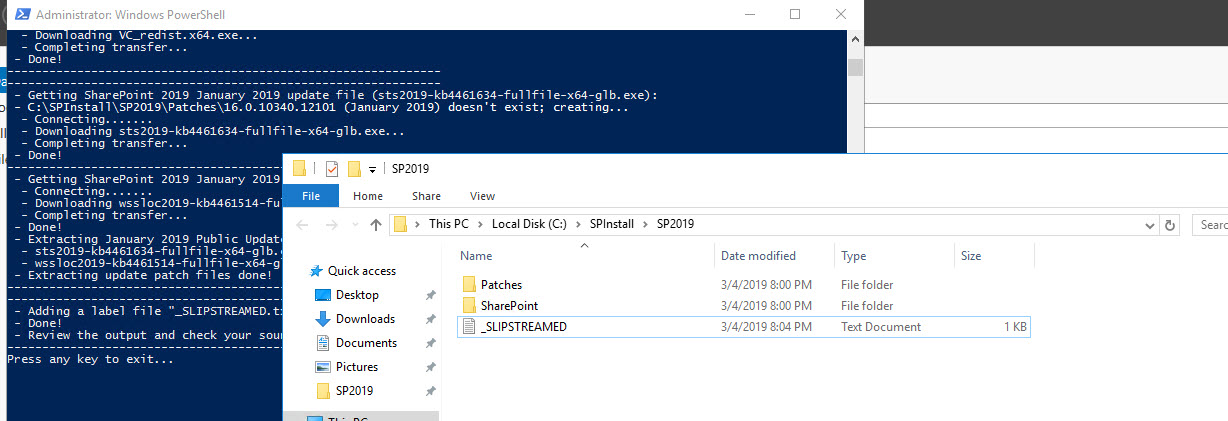This screenshot has height=421, width=1228.
Task: Switch to the View ribbon tab
Action: [482, 196]
